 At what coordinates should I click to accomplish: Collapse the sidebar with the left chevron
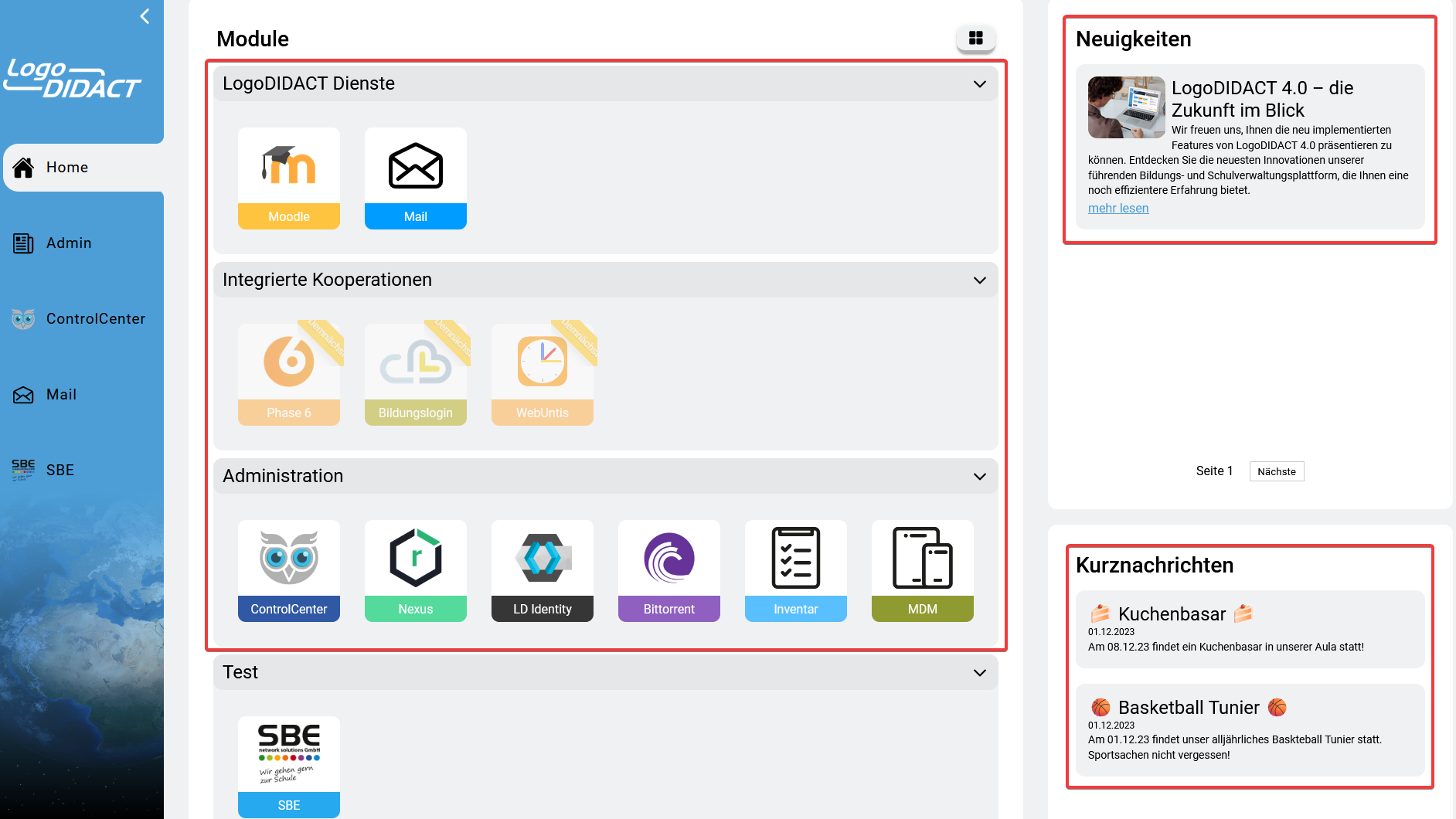(145, 16)
